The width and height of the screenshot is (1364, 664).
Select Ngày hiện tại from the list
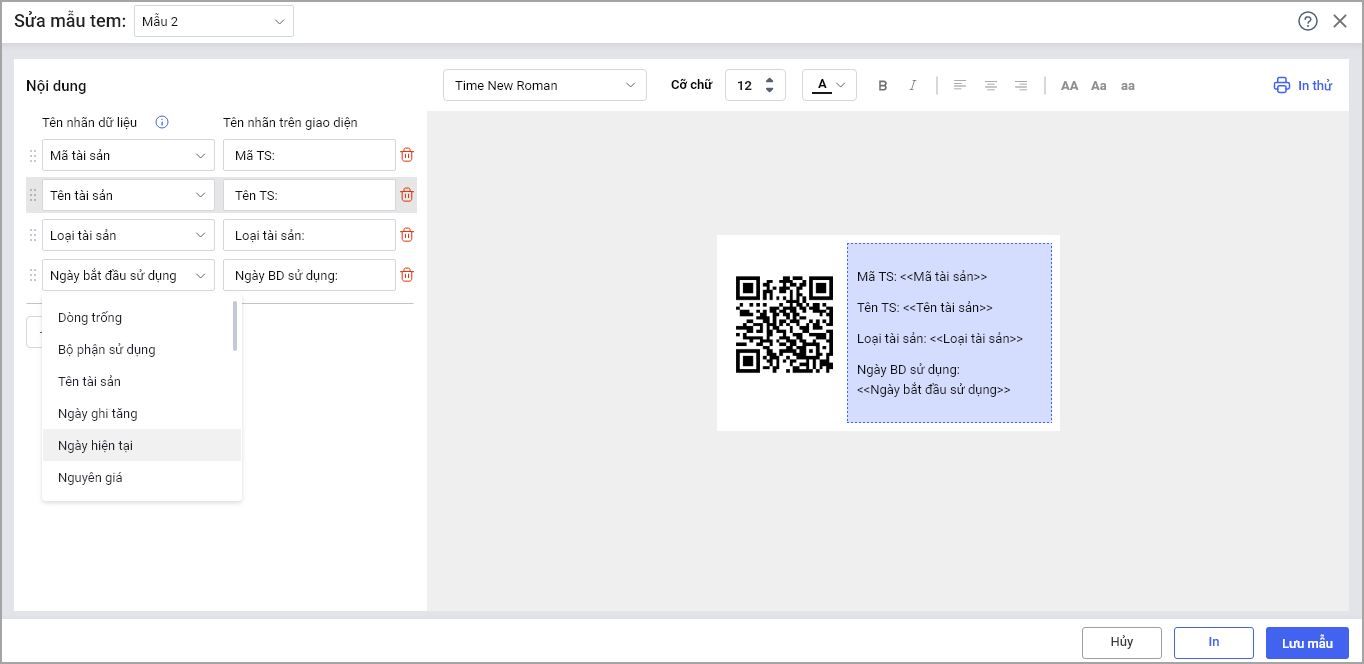(x=96, y=445)
